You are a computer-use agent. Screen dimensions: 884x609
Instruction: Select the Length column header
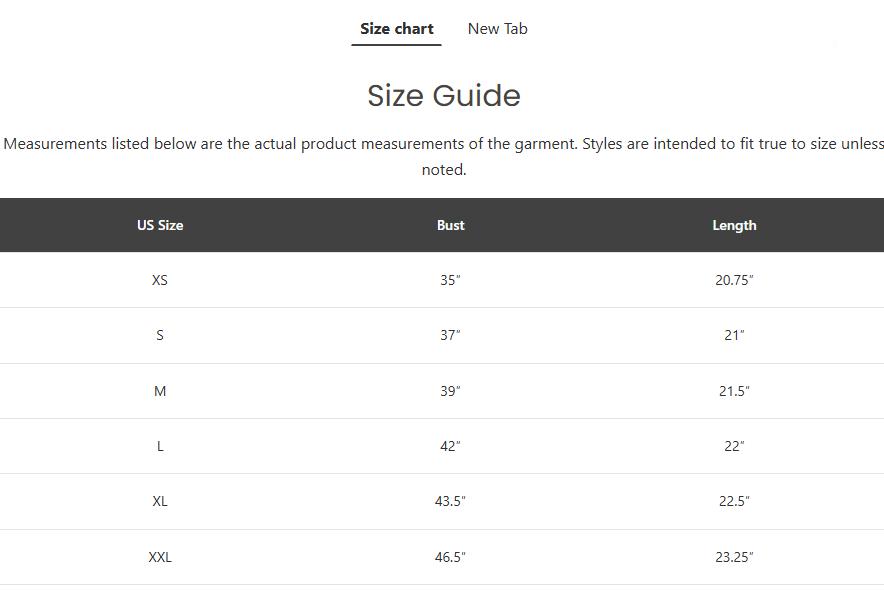(734, 225)
